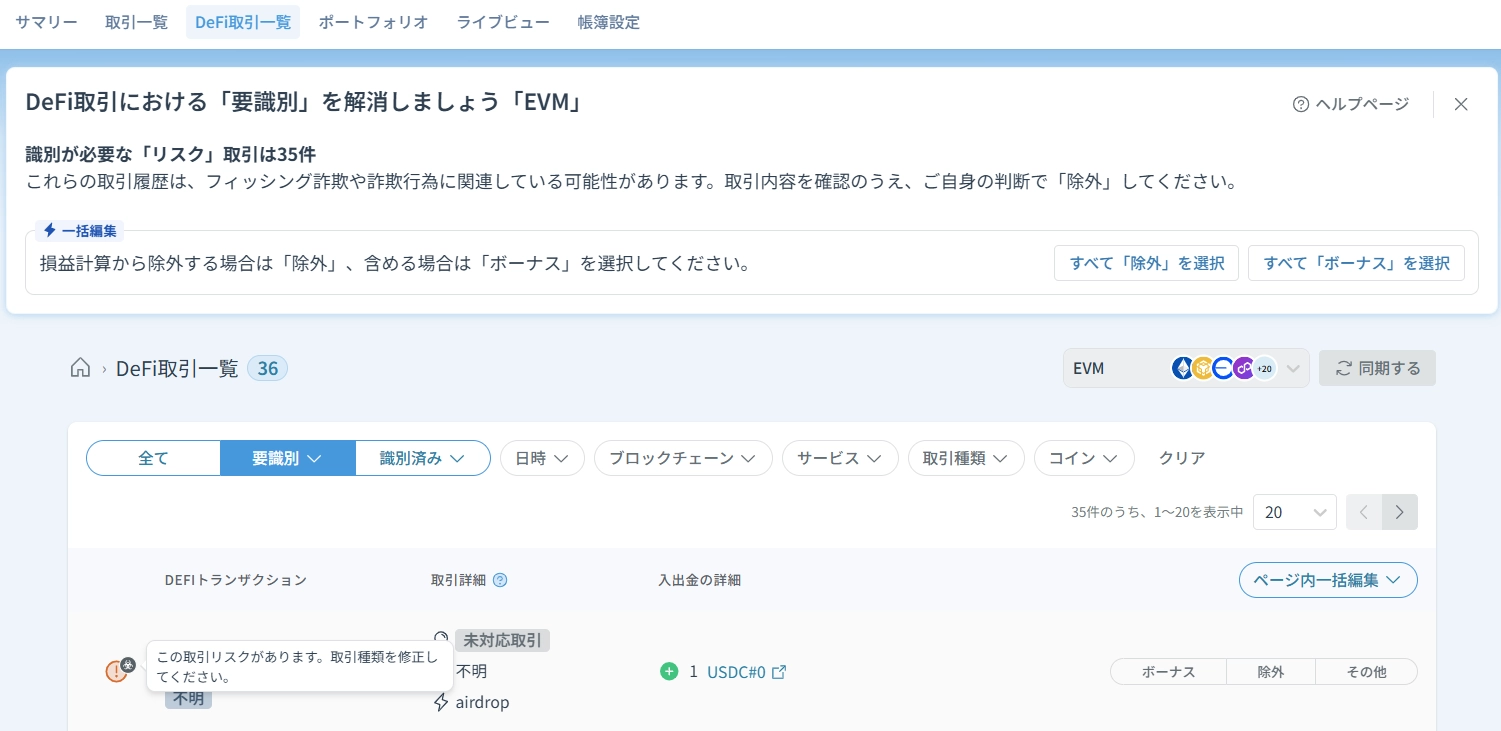Screen dimensions: 1501x731
Task: Open the サマリー tab
Action: [x=46, y=22]
